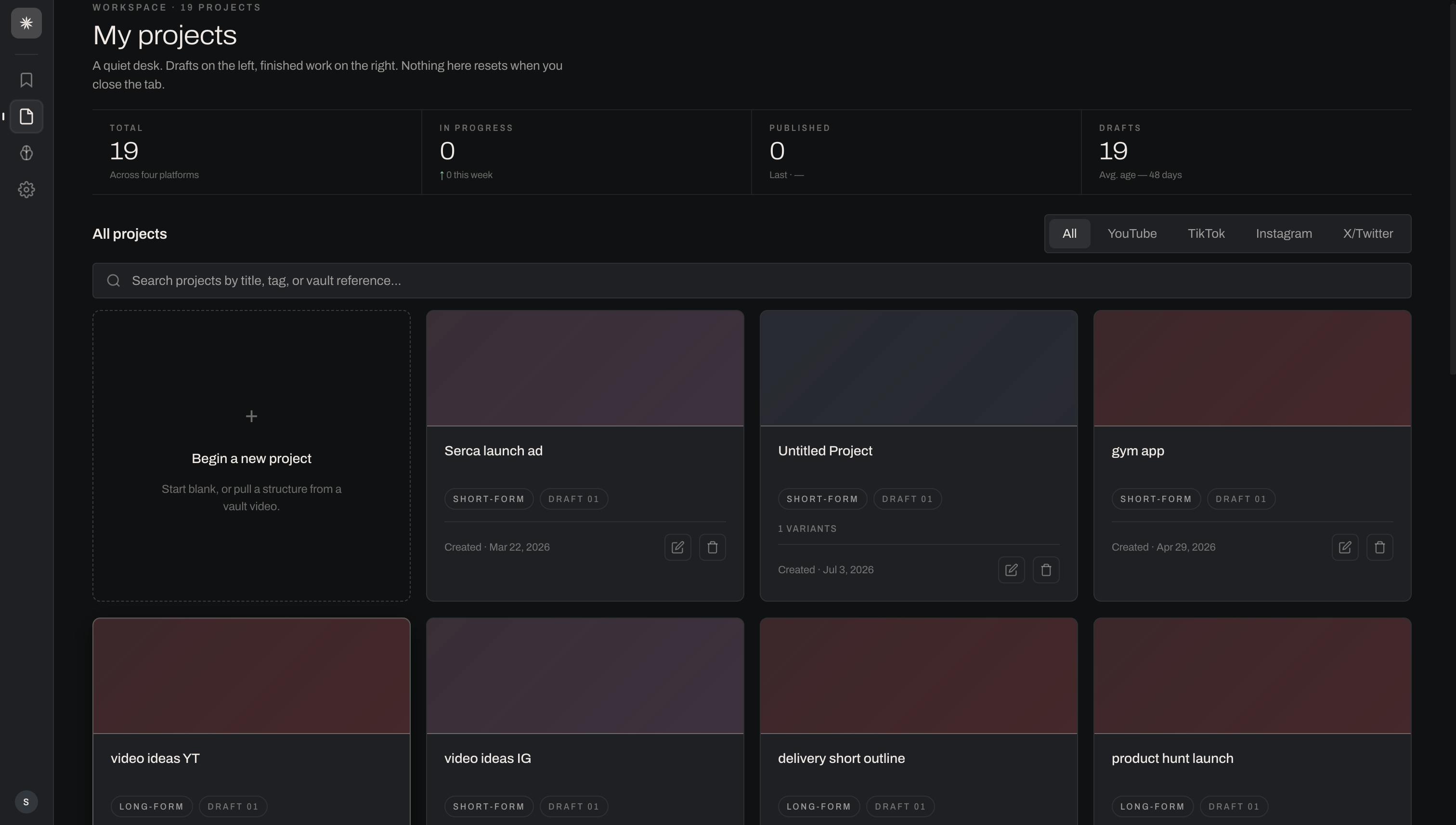Click the Created · Apr 29, 2026 date
The height and width of the screenshot is (825, 1456).
pyautogui.click(x=1163, y=547)
